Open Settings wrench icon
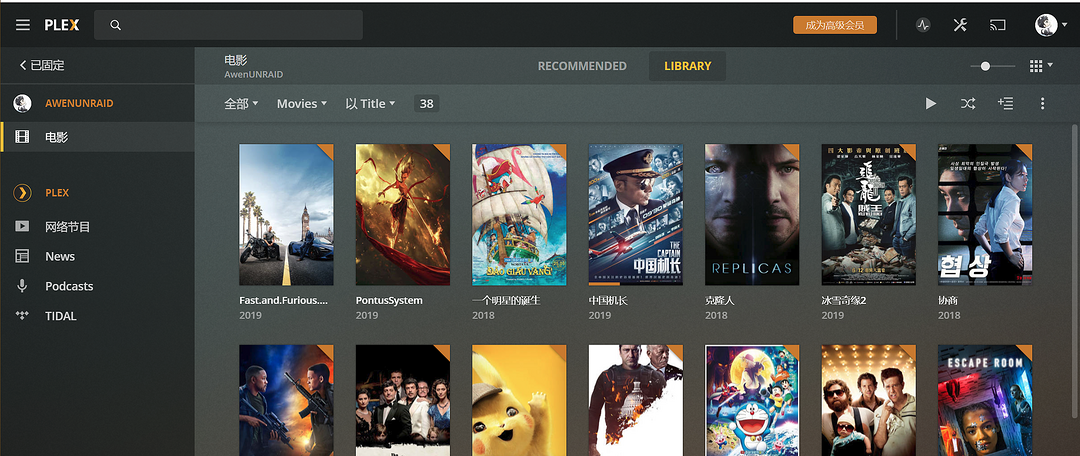This screenshot has height=456, width=1080. pyautogui.click(x=960, y=25)
